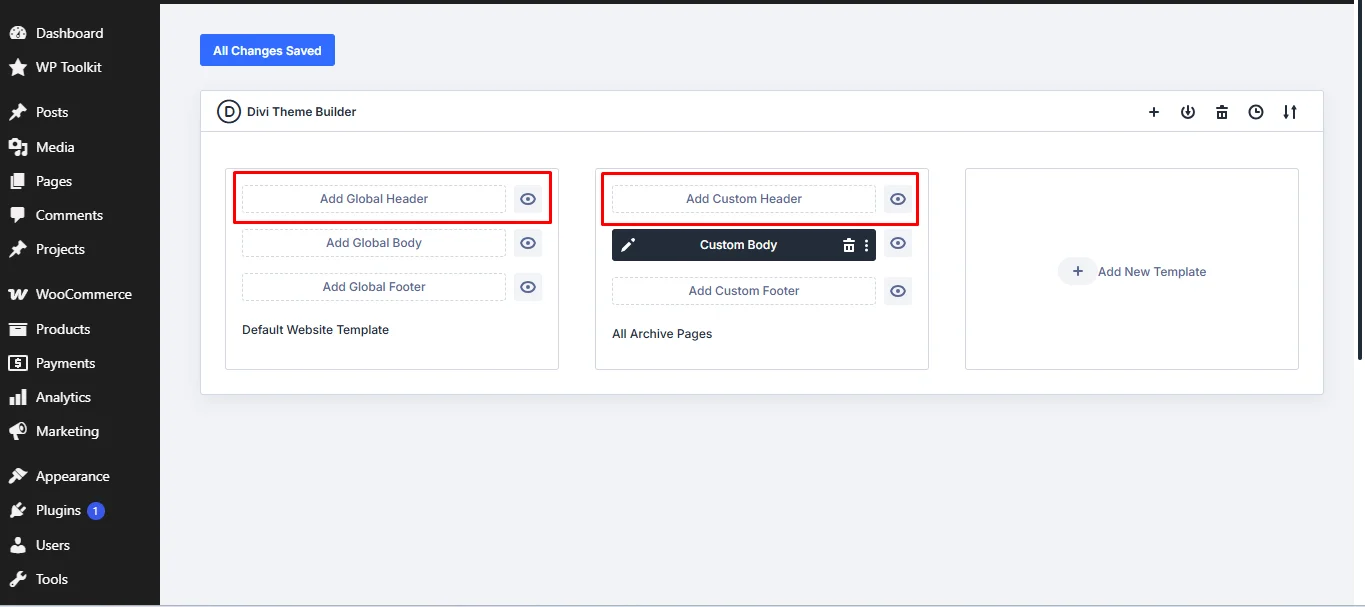Click the WooCommerce Woo logo icon
The image size is (1365, 607).
[18, 294]
